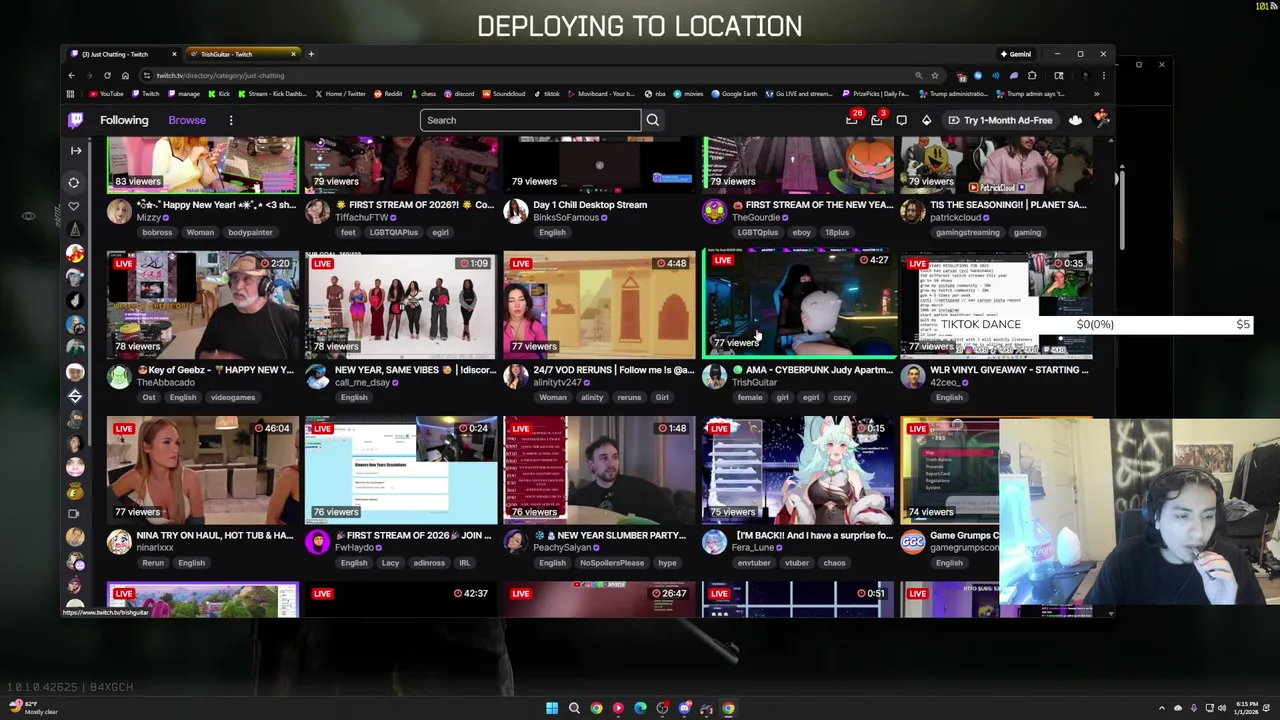Viewport: 1280px width, 720px height.
Task: Open Discord from the taskbar
Action: pos(684,708)
